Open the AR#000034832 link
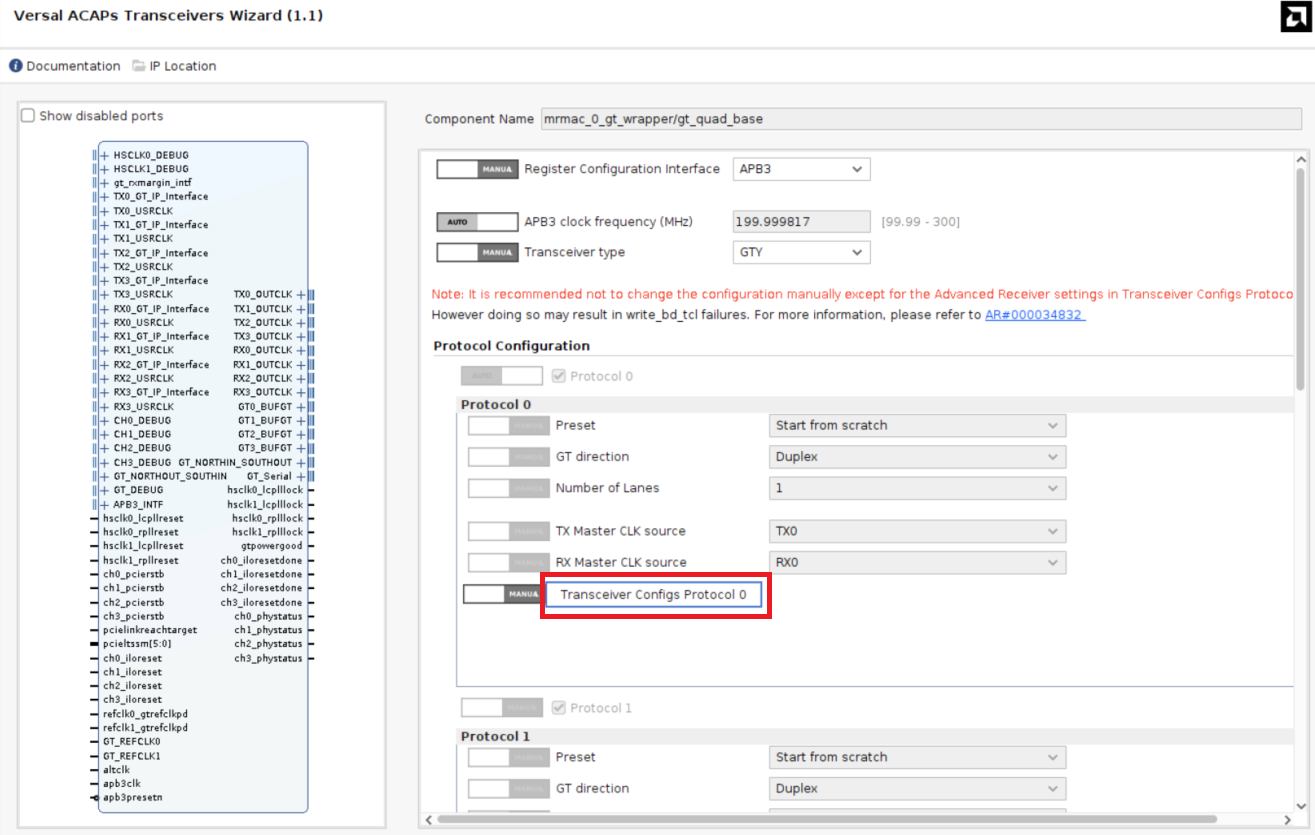This screenshot has height=835, width=1315. point(1035,315)
